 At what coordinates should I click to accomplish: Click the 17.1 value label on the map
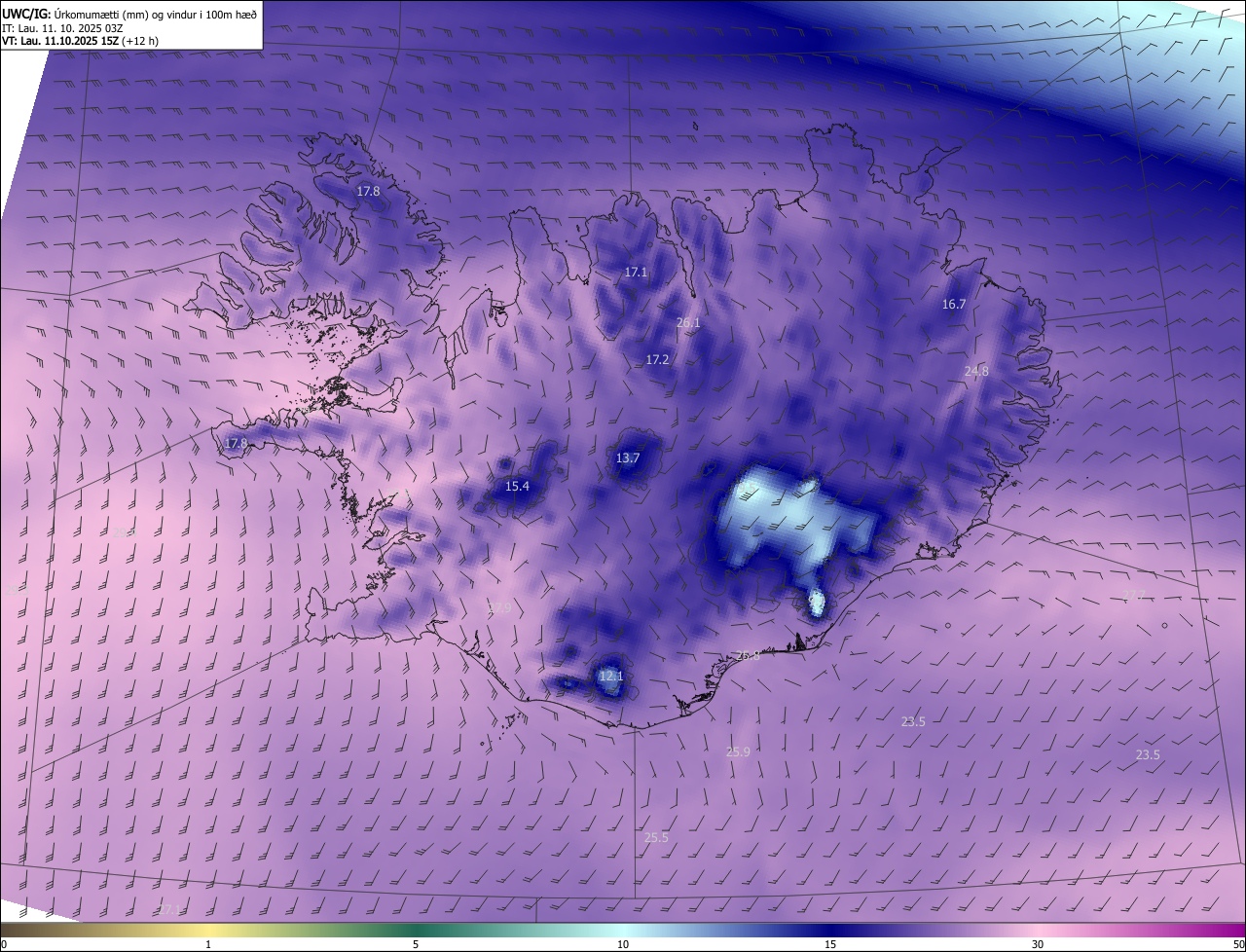pos(636,273)
